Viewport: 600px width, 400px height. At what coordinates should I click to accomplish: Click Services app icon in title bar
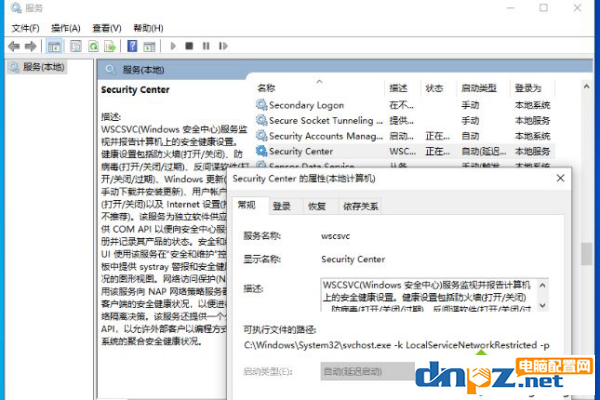click(x=16, y=8)
